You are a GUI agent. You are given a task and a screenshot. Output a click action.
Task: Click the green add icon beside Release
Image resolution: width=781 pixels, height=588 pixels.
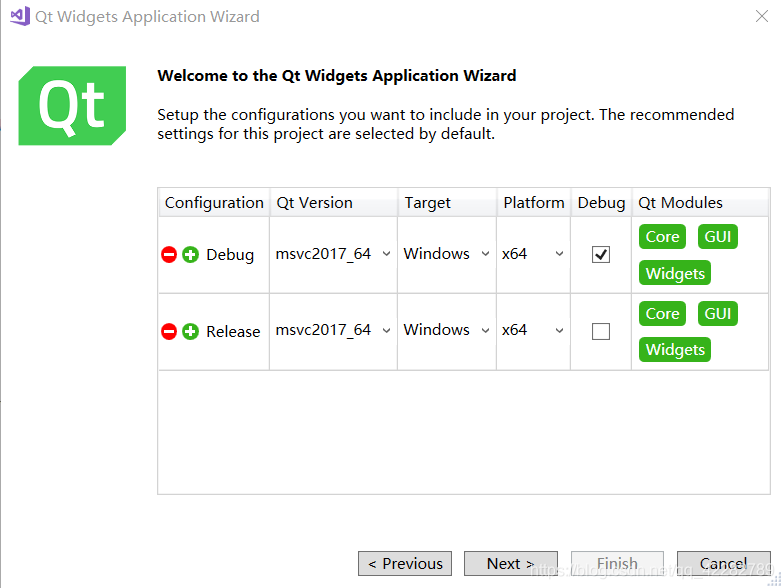[x=190, y=331]
